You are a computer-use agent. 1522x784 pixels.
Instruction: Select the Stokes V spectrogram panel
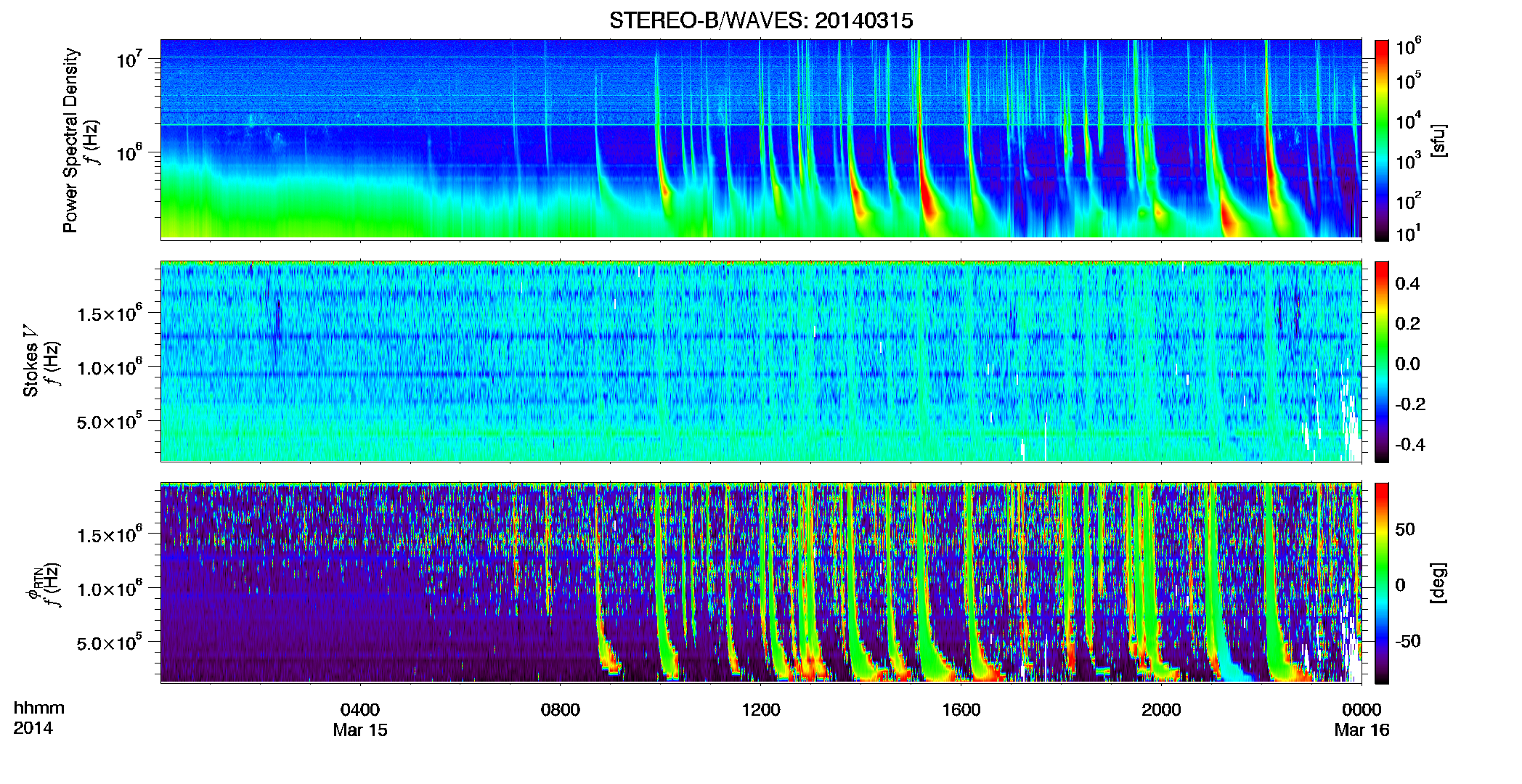[x=761, y=362]
